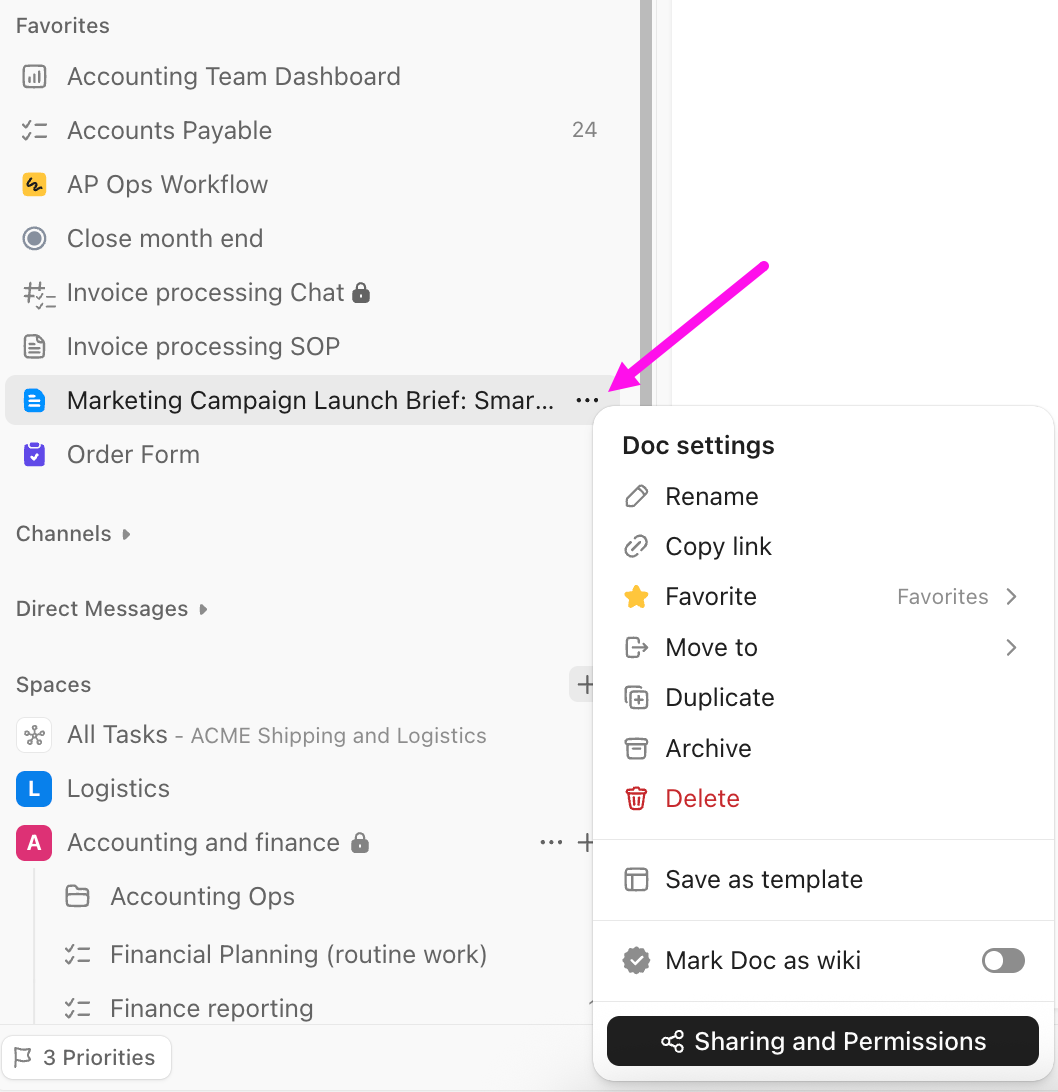Open the Invoice processing SOP doc icon
The height and width of the screenshot is (1092, 1058).
[x=33, y=346]
